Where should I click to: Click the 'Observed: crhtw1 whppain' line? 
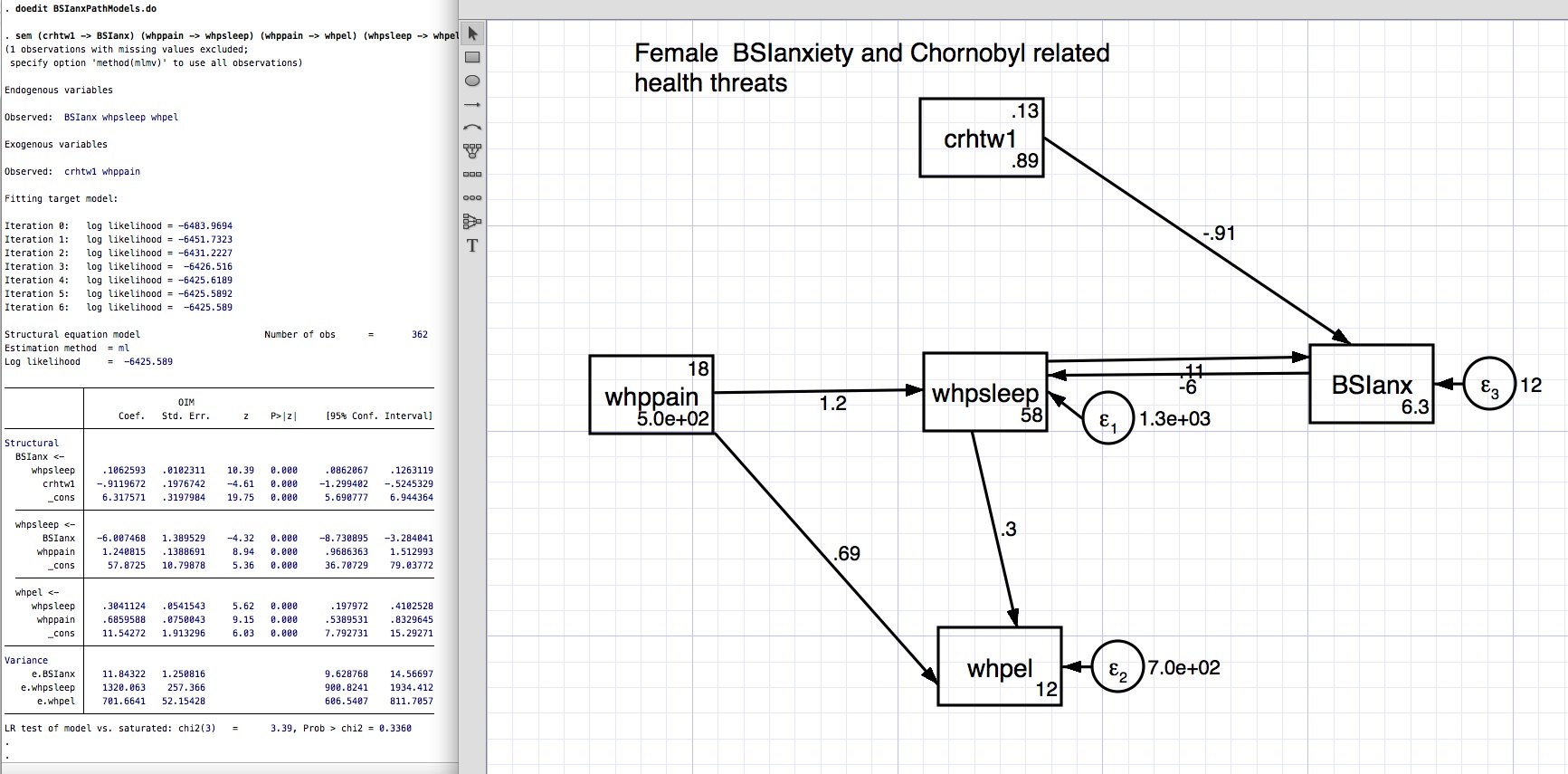pos(72,172)
